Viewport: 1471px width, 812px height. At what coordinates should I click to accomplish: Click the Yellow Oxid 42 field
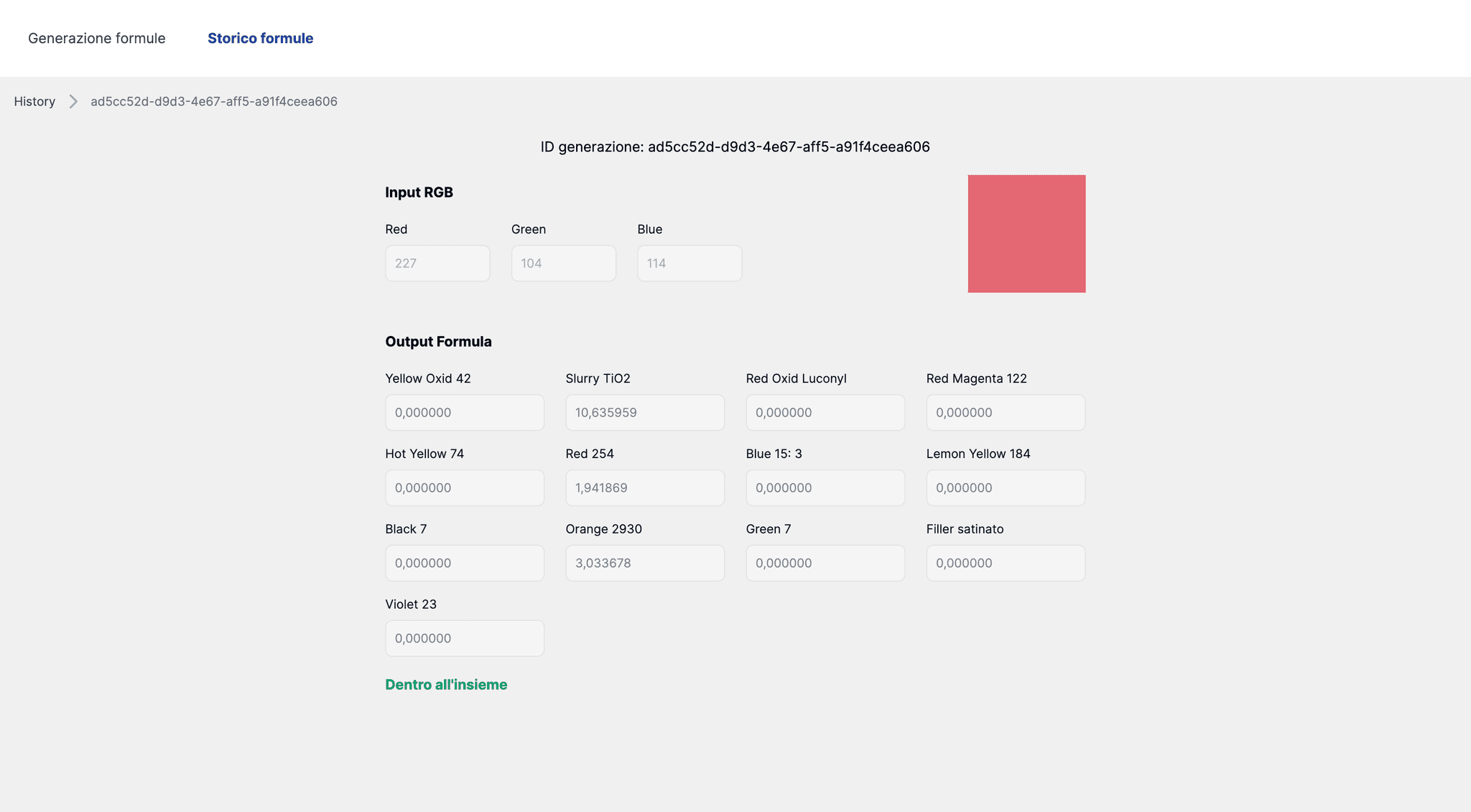pos(464,413)
